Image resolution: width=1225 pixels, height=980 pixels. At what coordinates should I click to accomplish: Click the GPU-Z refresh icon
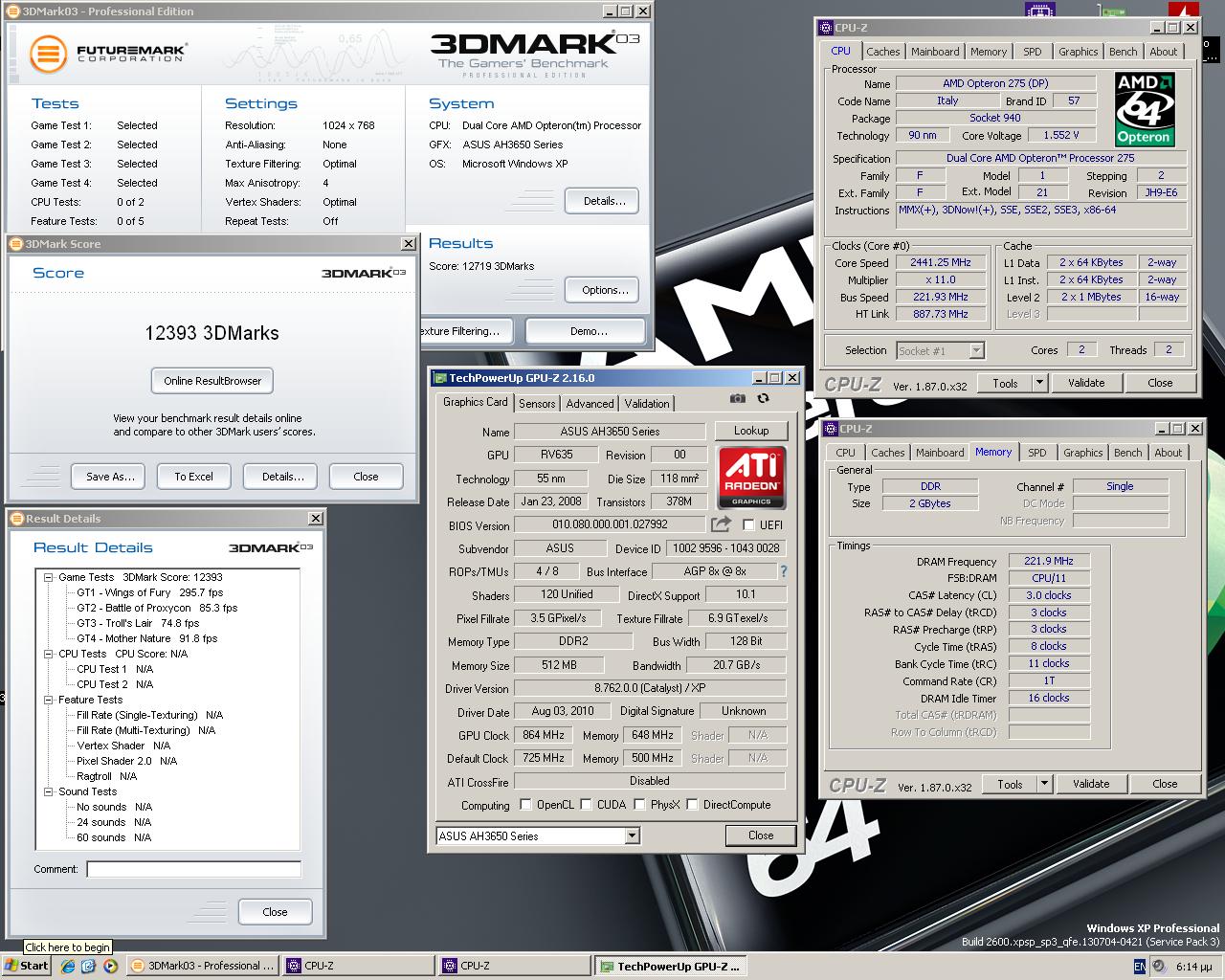coord(763,398)
